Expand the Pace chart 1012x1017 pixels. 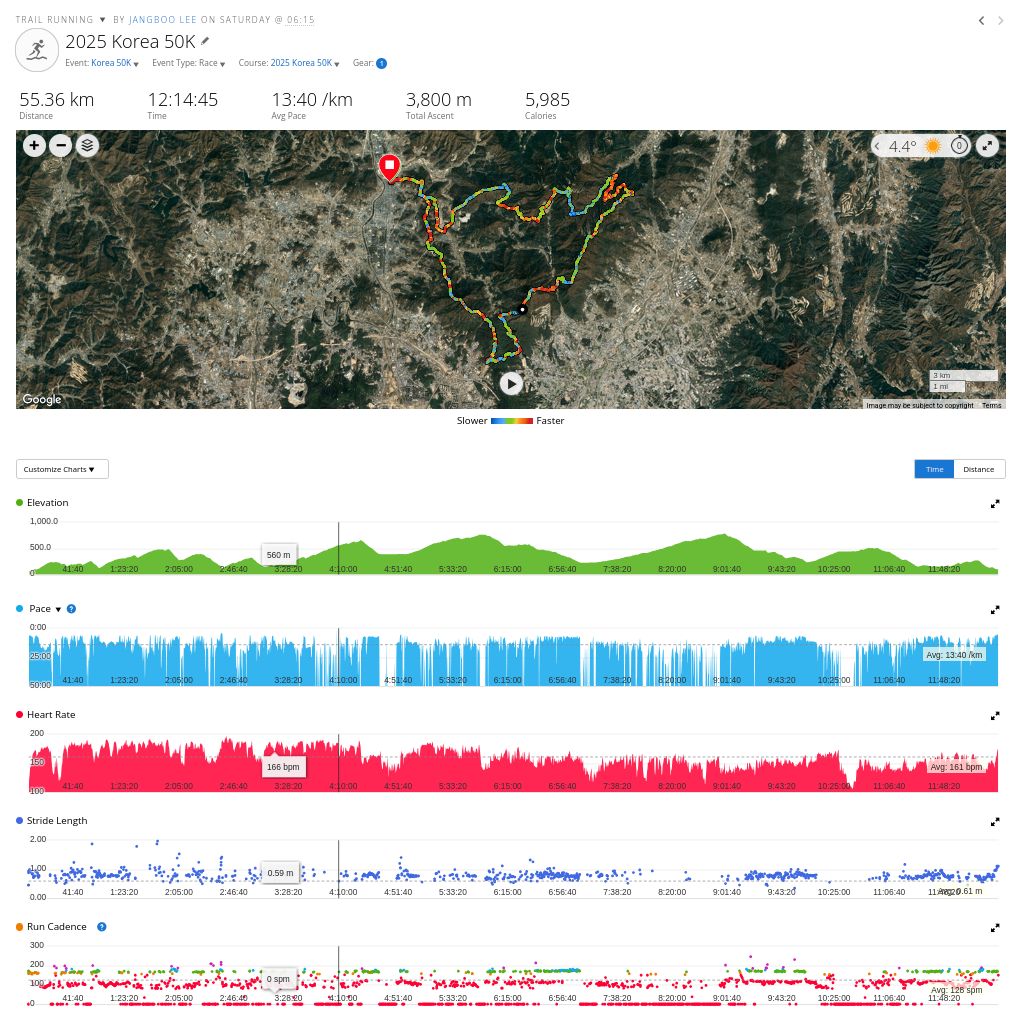[x=995, y=610]
